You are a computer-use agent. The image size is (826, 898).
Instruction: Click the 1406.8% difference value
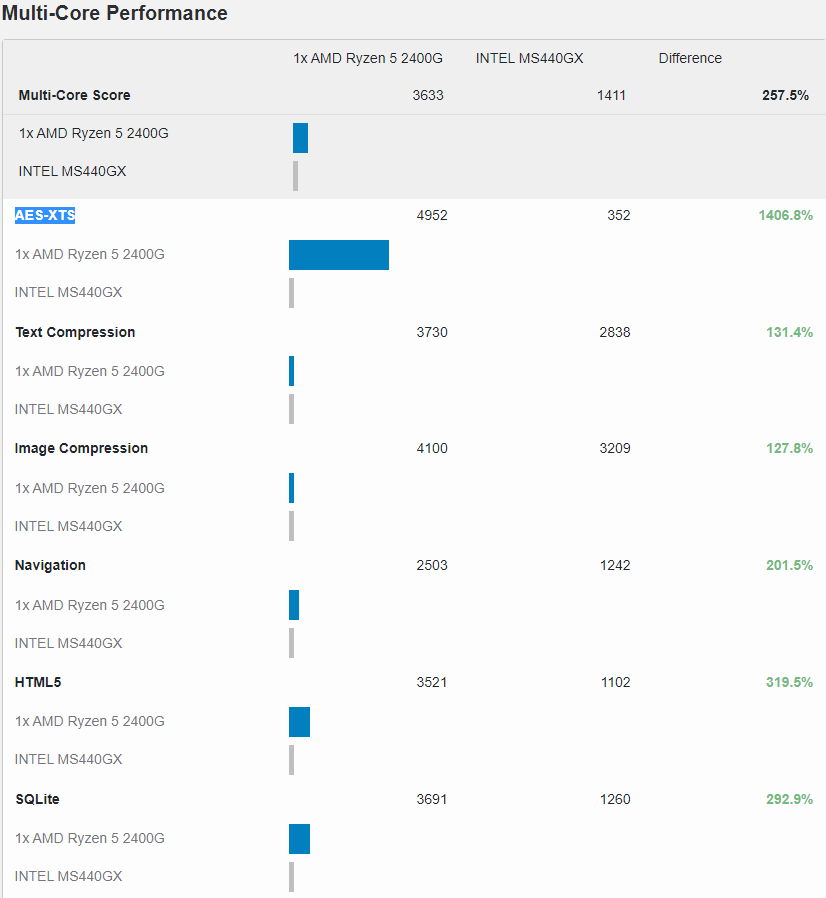pos(785,215)
